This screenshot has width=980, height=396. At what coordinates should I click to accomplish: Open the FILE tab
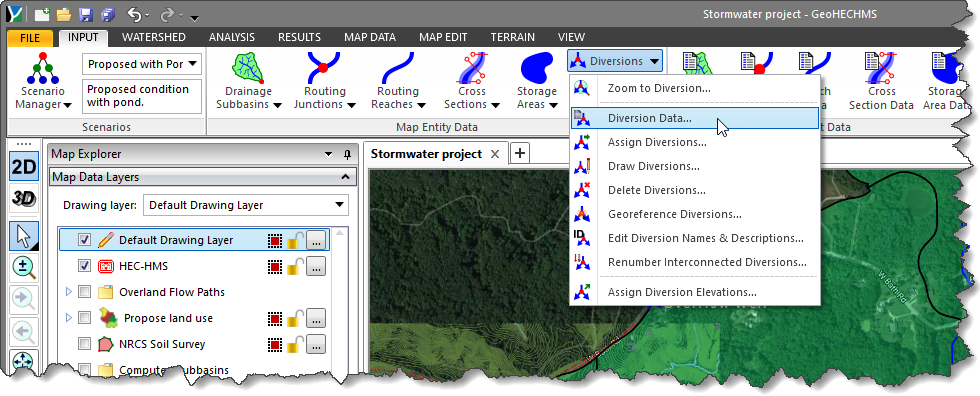point(29,37)
